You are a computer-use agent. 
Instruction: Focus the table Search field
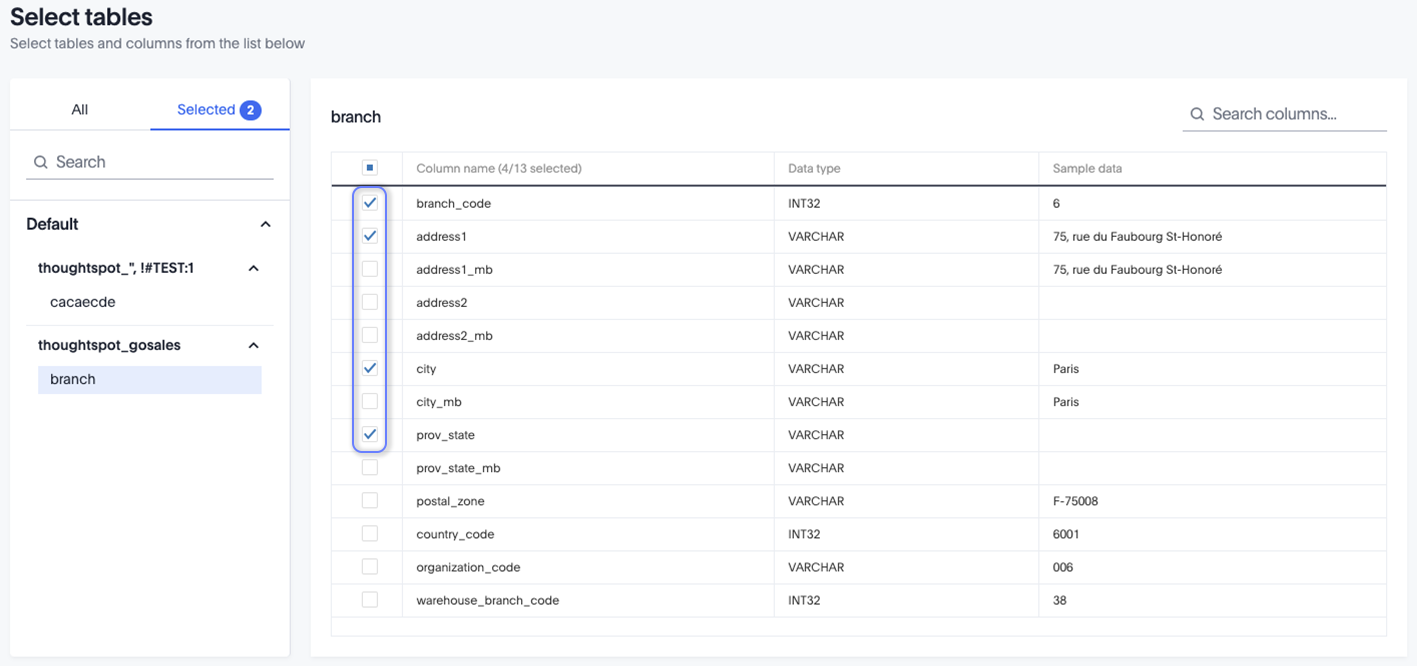tap(160, 162)
